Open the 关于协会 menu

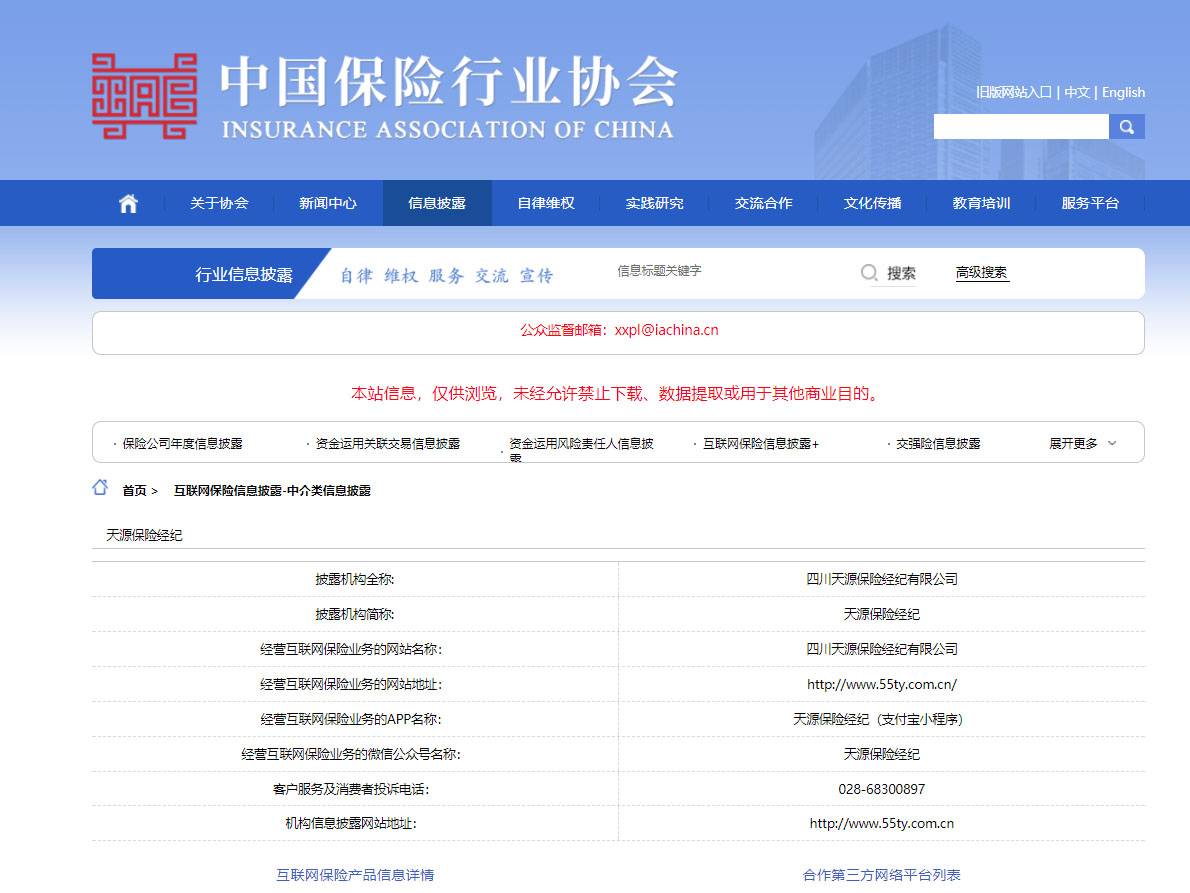(x=219, y=203)
